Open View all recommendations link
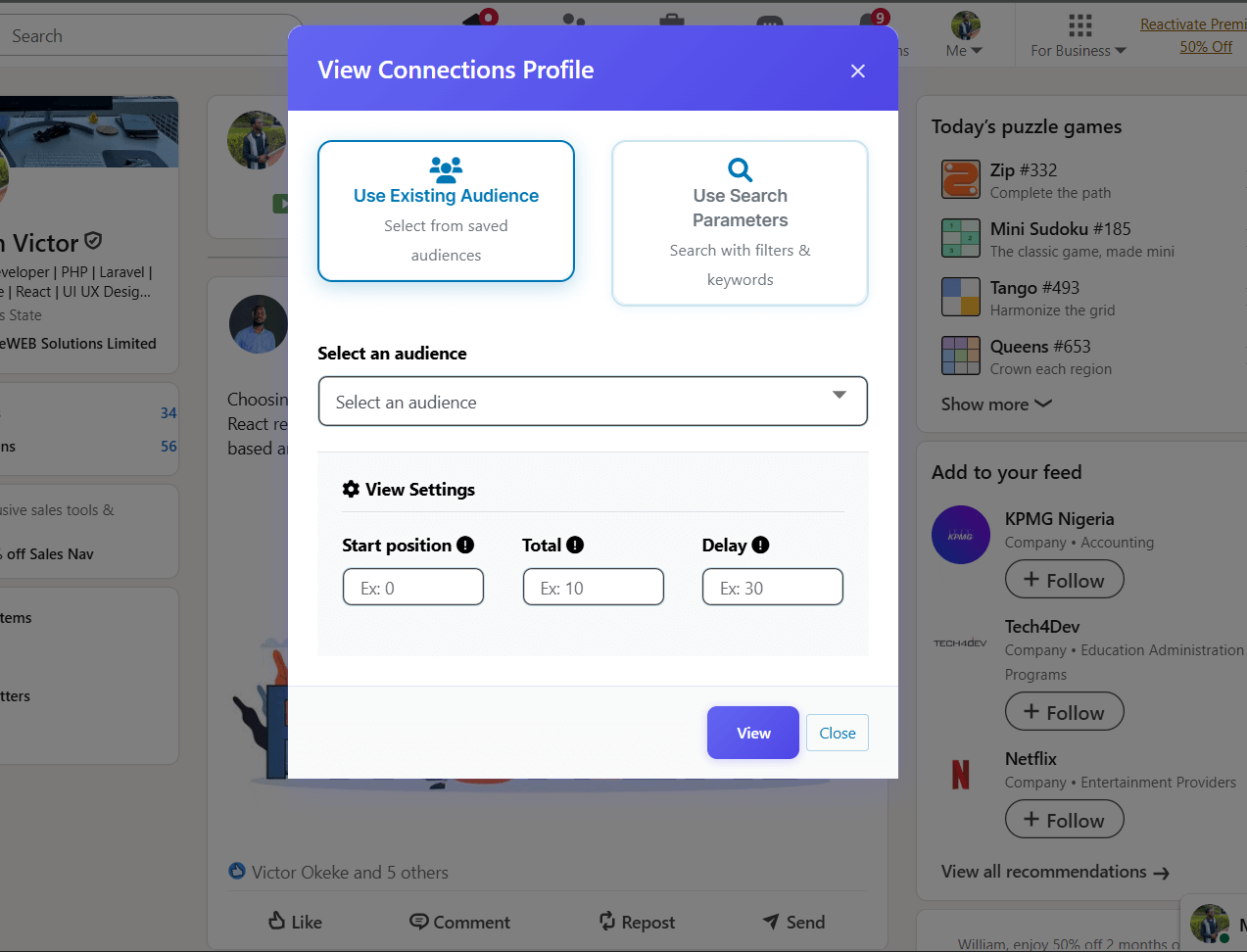1247x952 pixels. tap(1055, 872)
